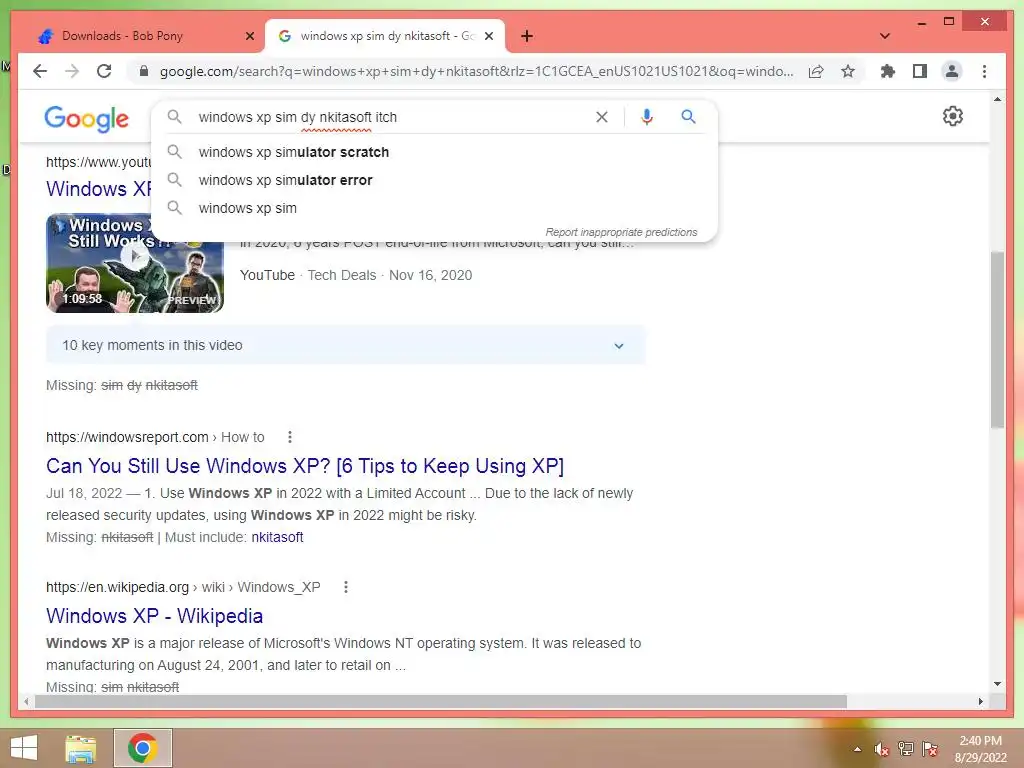Click the https://windowsreport.com breadcrumb

tap(127, 437)
